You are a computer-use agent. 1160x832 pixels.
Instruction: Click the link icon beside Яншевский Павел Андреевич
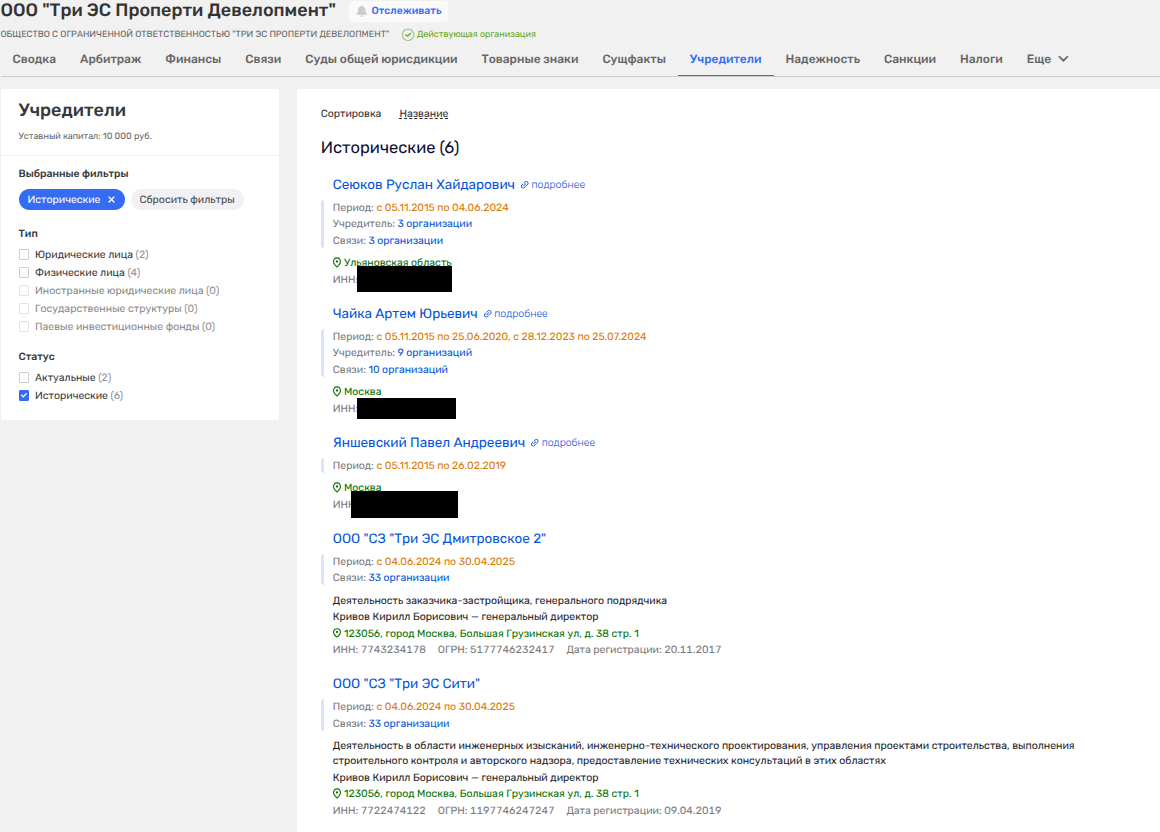[x=534, y=443]
